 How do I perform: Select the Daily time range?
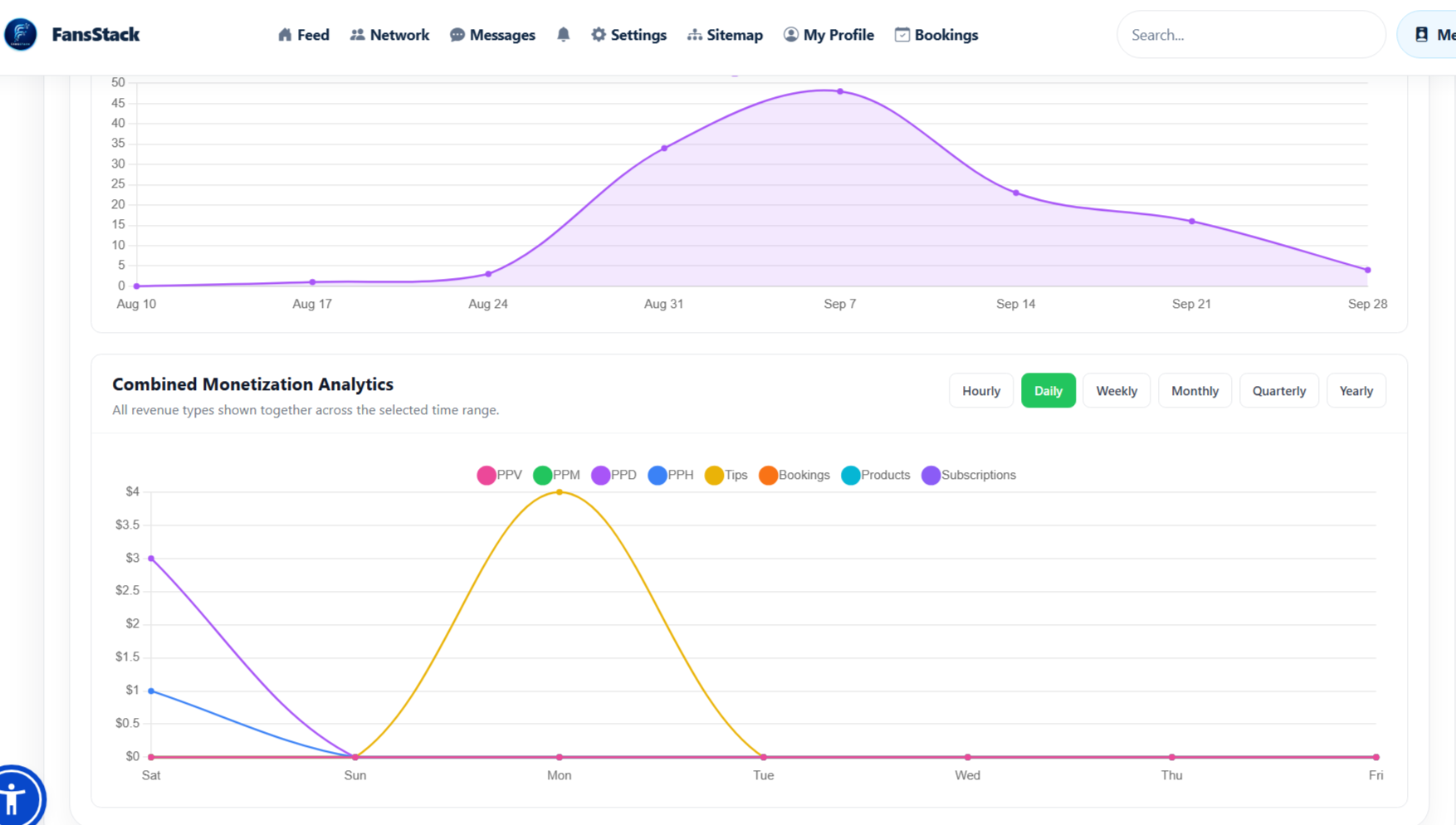click(x=1048, y=391)
